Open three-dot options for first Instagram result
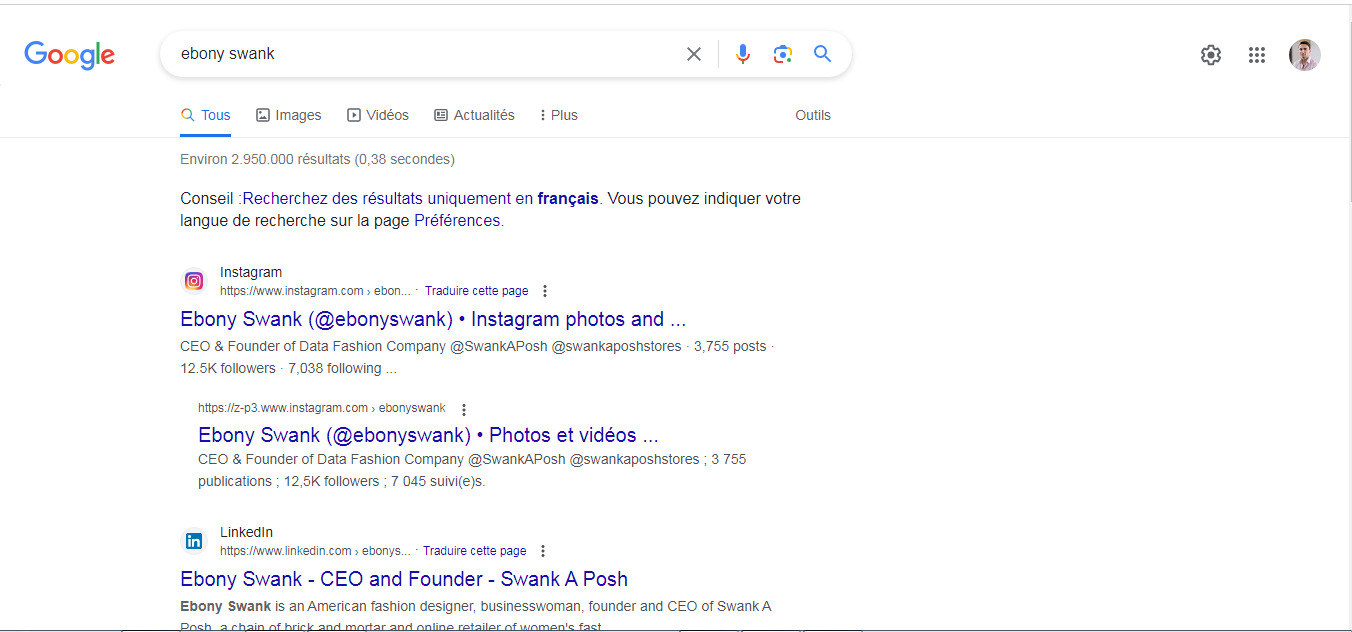 click(x=545, y=291)
